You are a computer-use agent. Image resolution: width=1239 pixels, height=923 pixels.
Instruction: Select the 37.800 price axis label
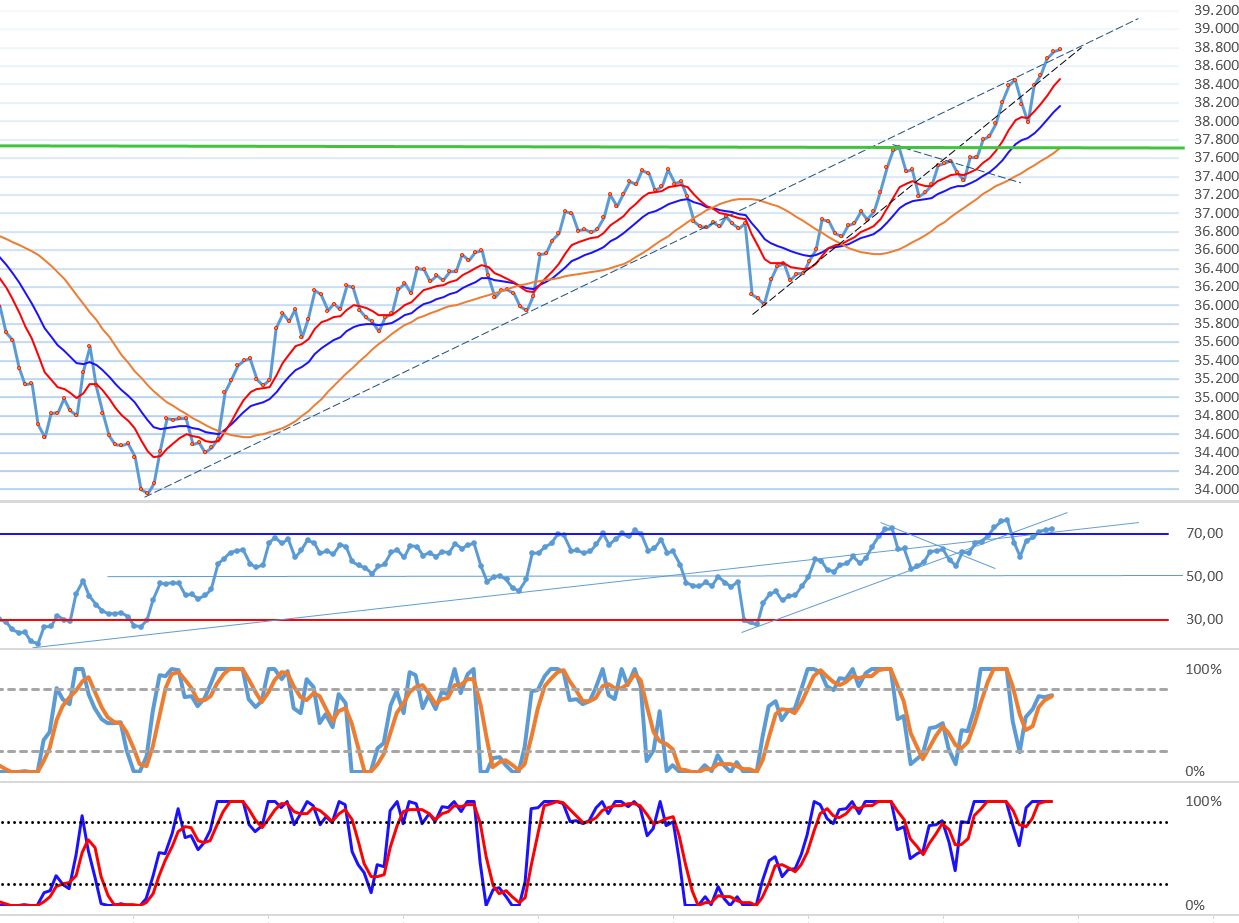[1218, 139]
